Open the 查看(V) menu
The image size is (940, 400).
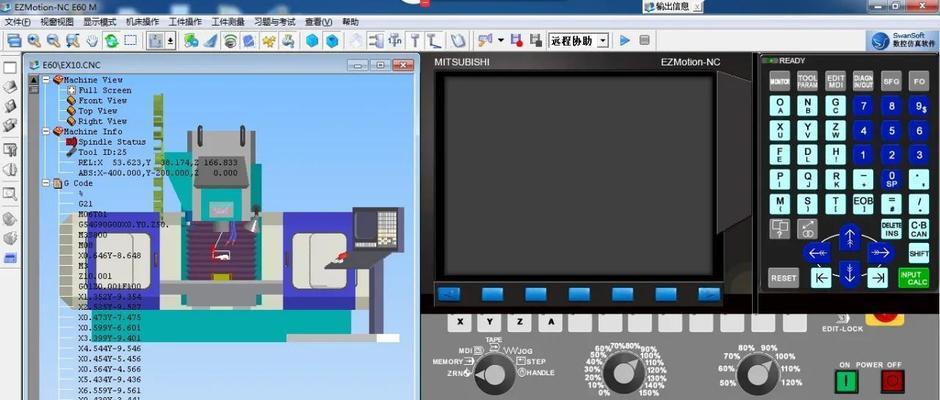[318, 22]
